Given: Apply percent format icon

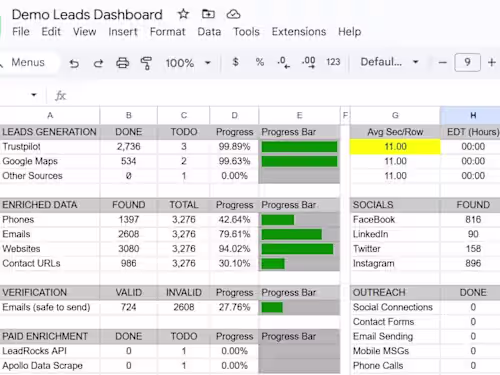Looking at the screenshot, I should (x=260, y=62).
